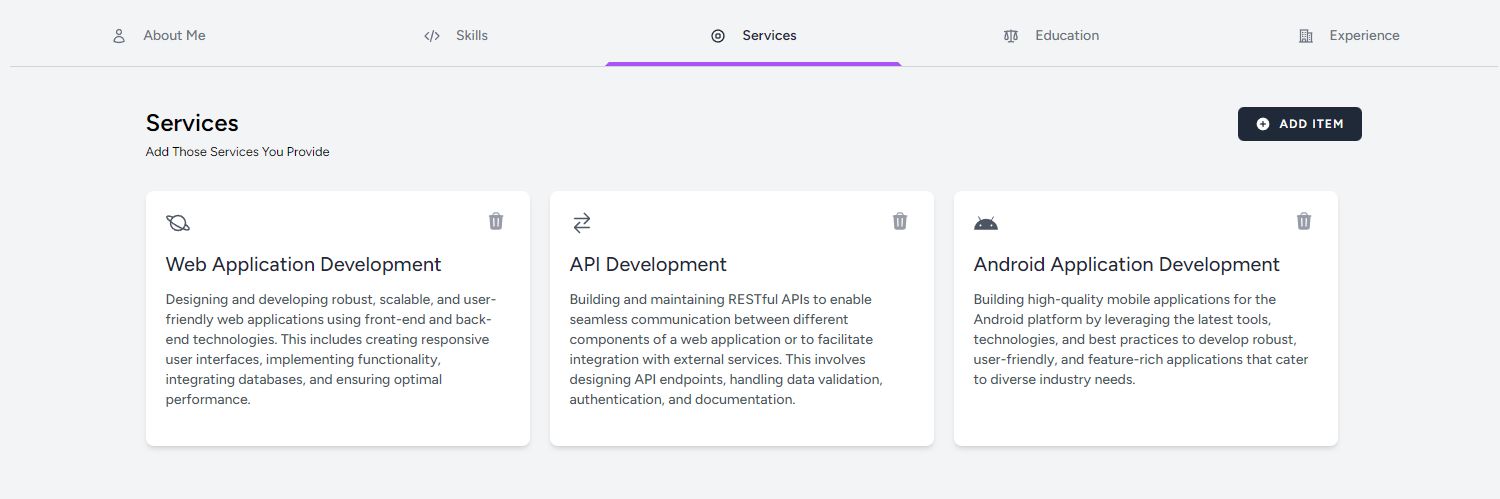Click the swap arrows icon on API card
Screen dimensions: 1500x499
point(582,223)
